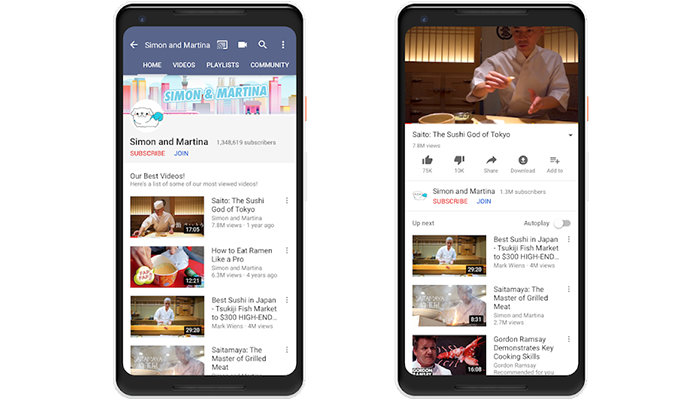Tap the Add to playlist icon
Screen dimensions: 700x400
[x=554, y=160]
